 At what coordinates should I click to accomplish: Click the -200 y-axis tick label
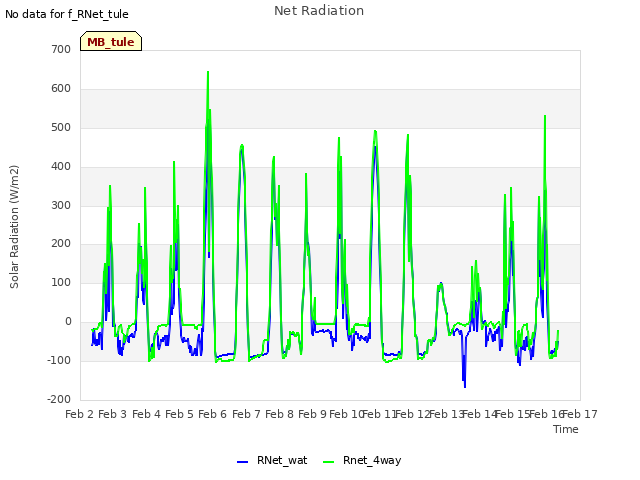tap(59, 399)
